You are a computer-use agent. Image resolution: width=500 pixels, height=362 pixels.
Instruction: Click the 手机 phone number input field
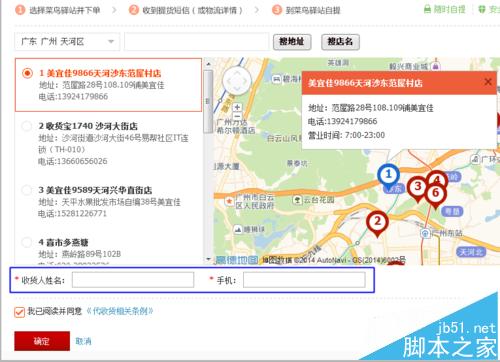click(304, 280)
